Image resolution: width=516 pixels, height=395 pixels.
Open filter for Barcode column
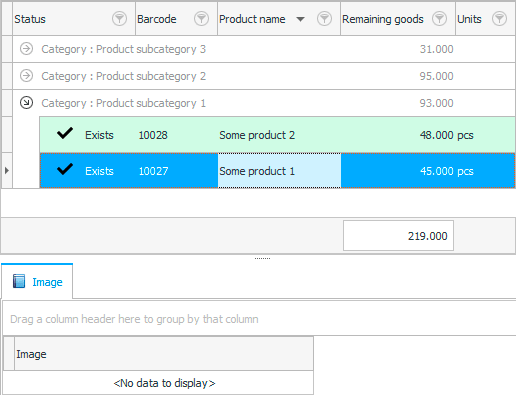[201, 19]
